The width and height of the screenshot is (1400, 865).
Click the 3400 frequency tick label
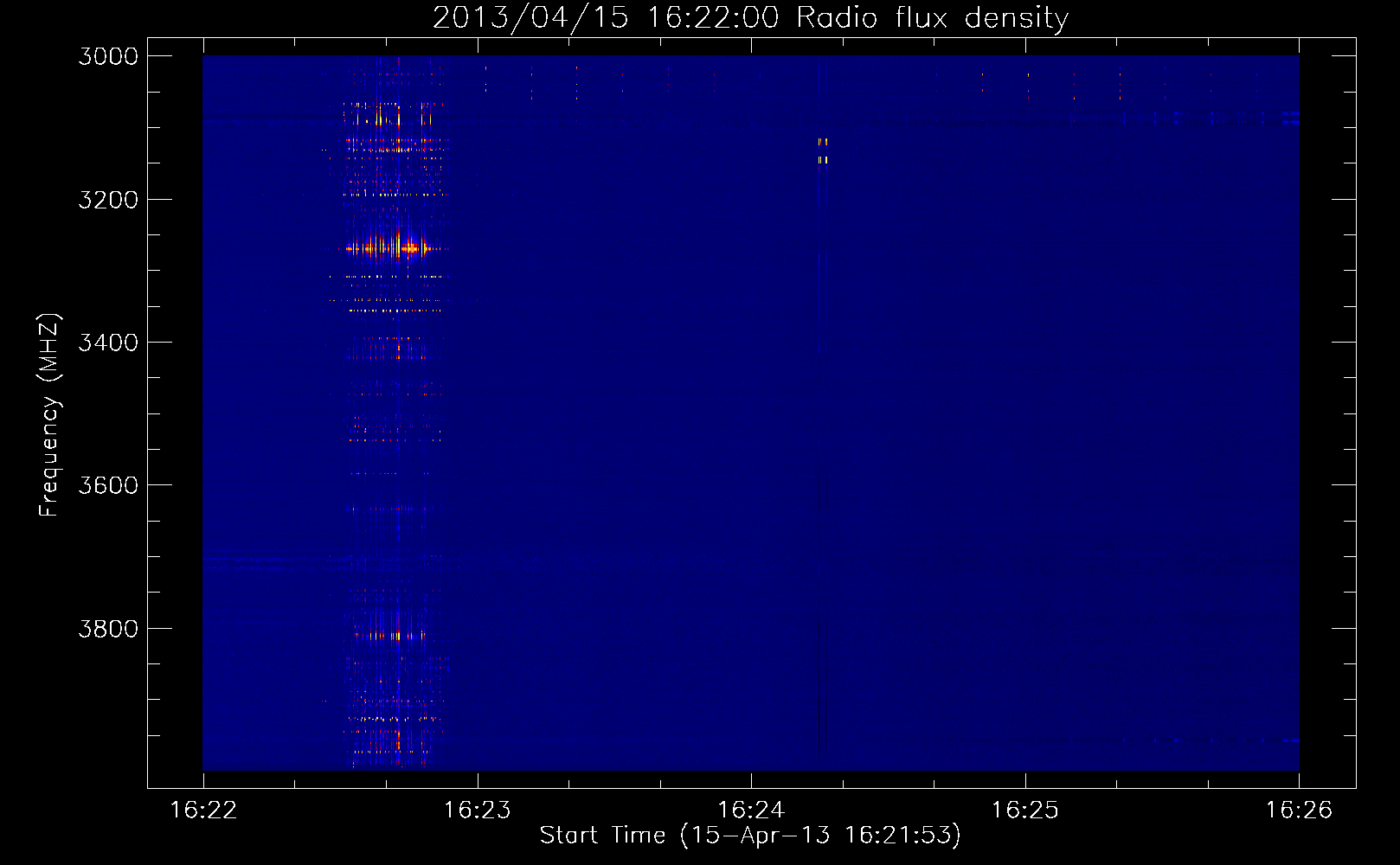click(x=108, y=343)
